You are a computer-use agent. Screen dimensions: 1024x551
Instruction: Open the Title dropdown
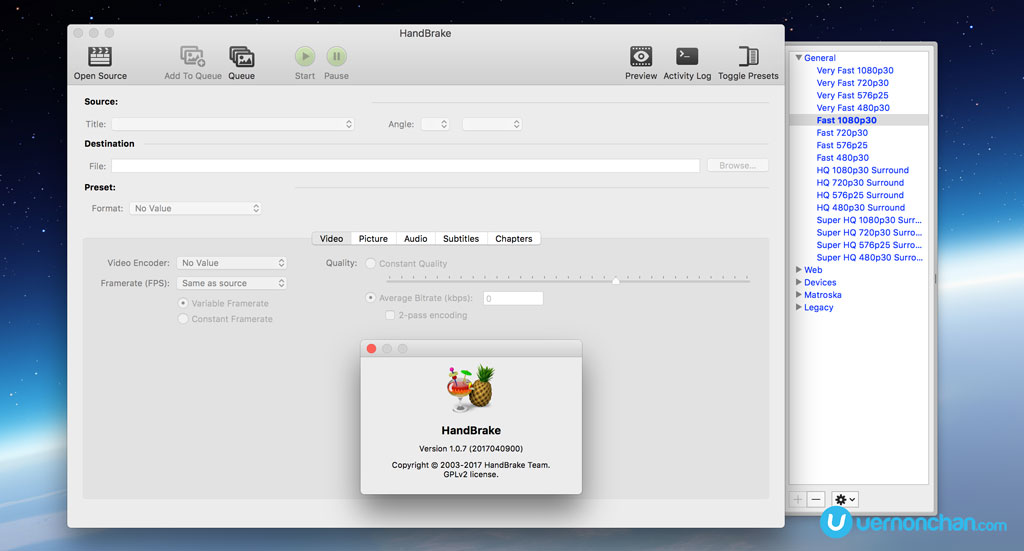click(x=233, y=124)
